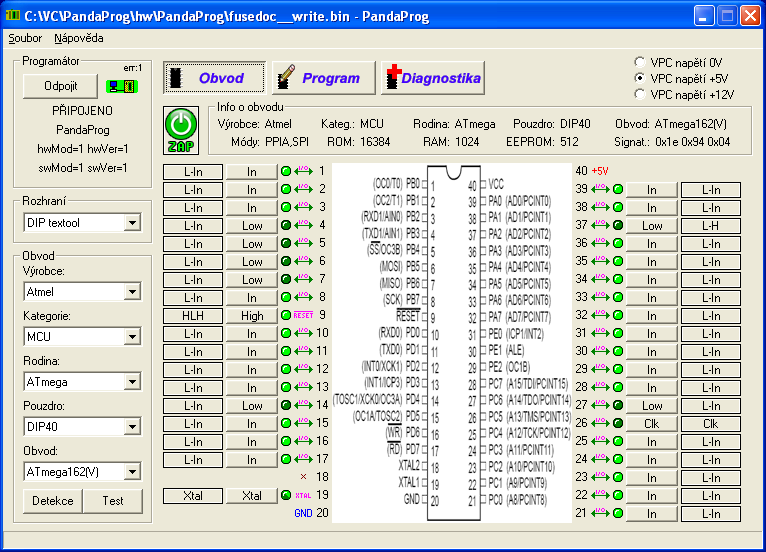
Task: Click the green LED indicator for pin 1
Action: 286,171
